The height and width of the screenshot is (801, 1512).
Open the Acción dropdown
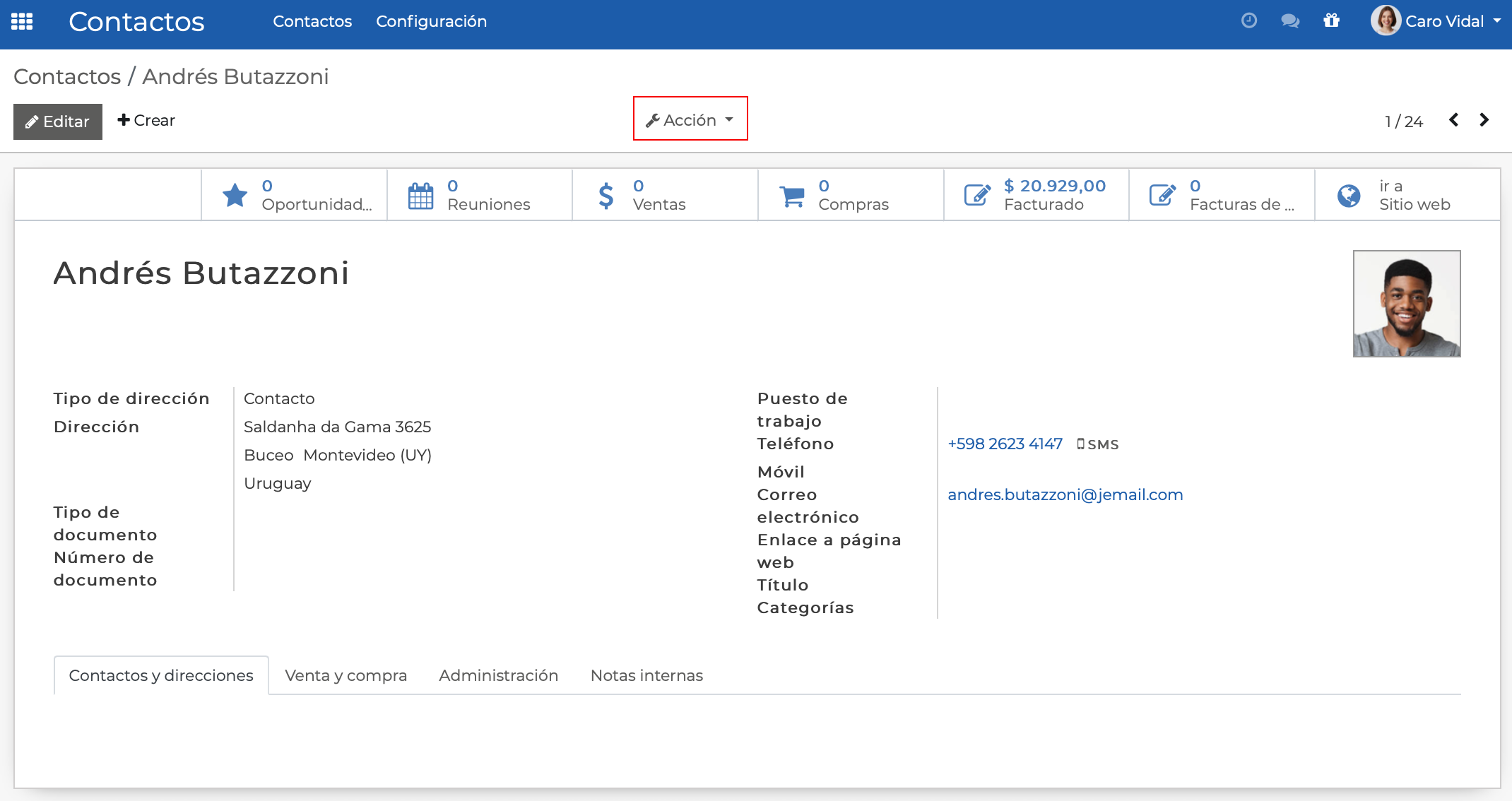[690, 119]
